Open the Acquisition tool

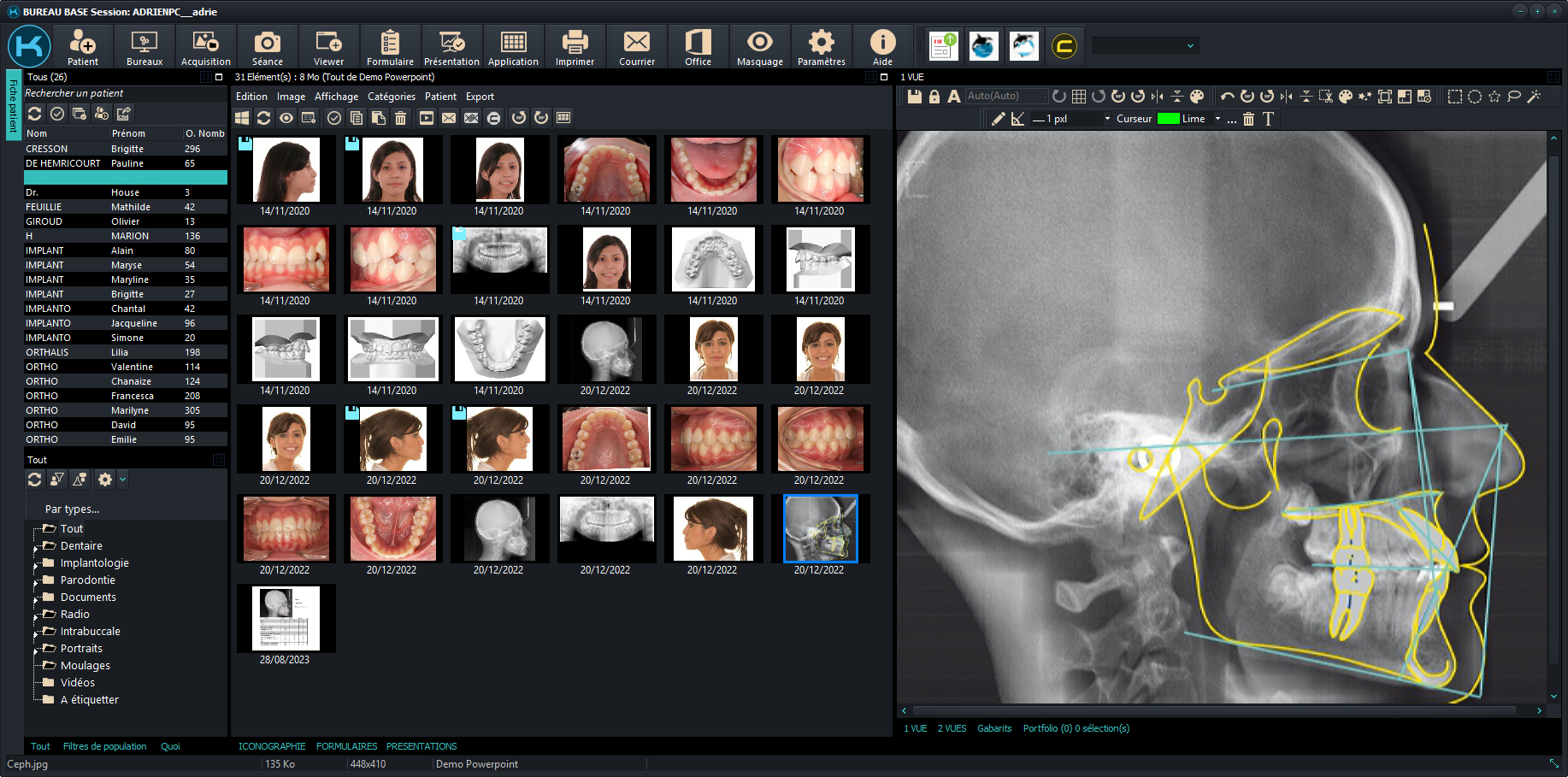pyautogui.click(x=205, y=47)
